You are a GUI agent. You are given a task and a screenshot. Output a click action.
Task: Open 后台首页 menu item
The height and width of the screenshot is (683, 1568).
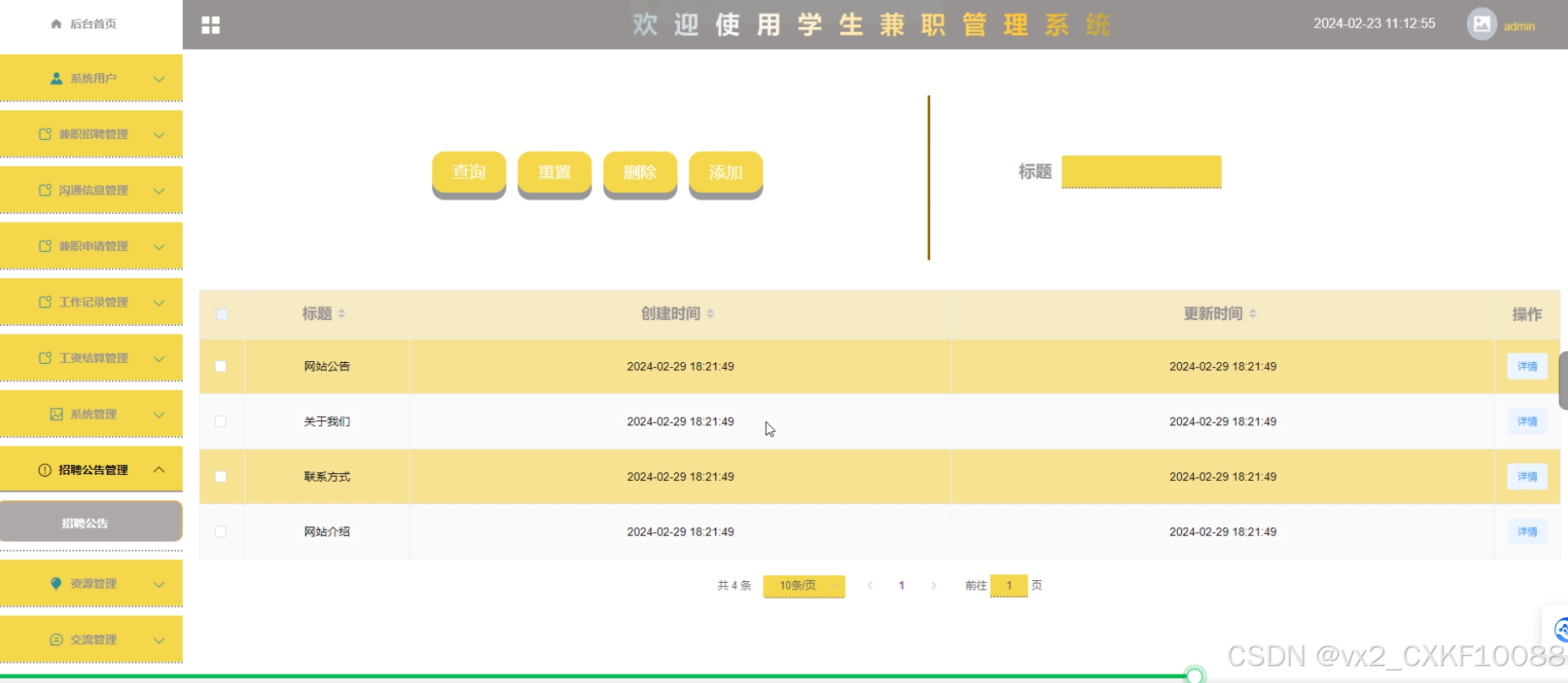(91, 24)
